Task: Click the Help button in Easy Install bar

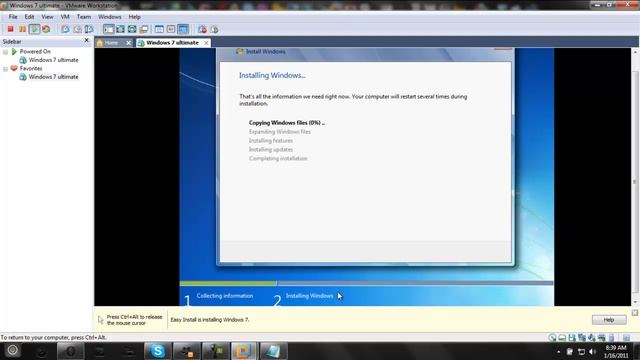Action: (609, 320)
